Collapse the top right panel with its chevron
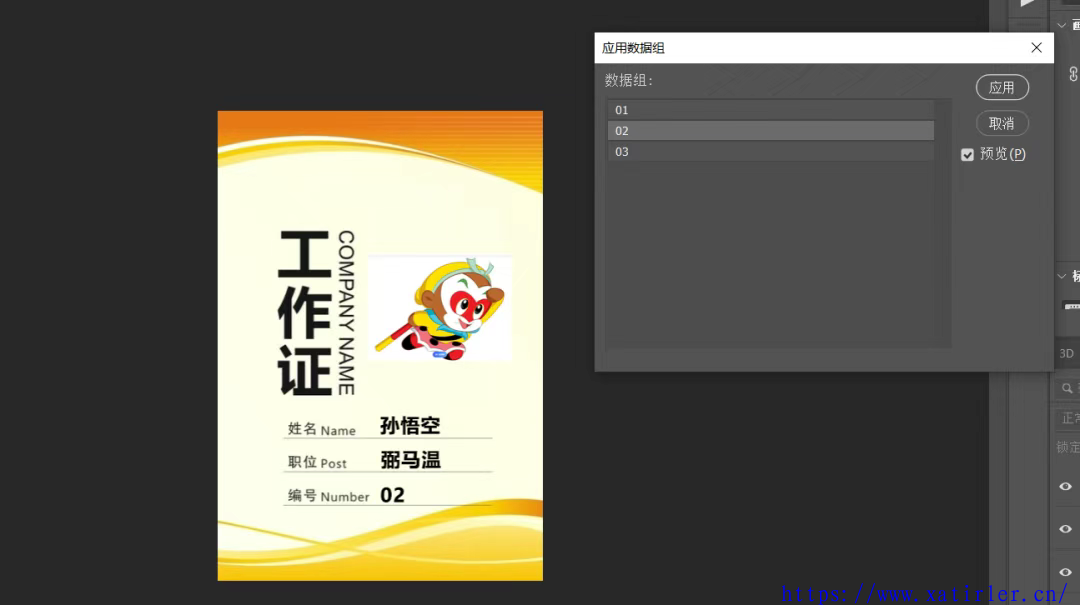Screen dimensions: 1080x605 tap(1061, 25)
